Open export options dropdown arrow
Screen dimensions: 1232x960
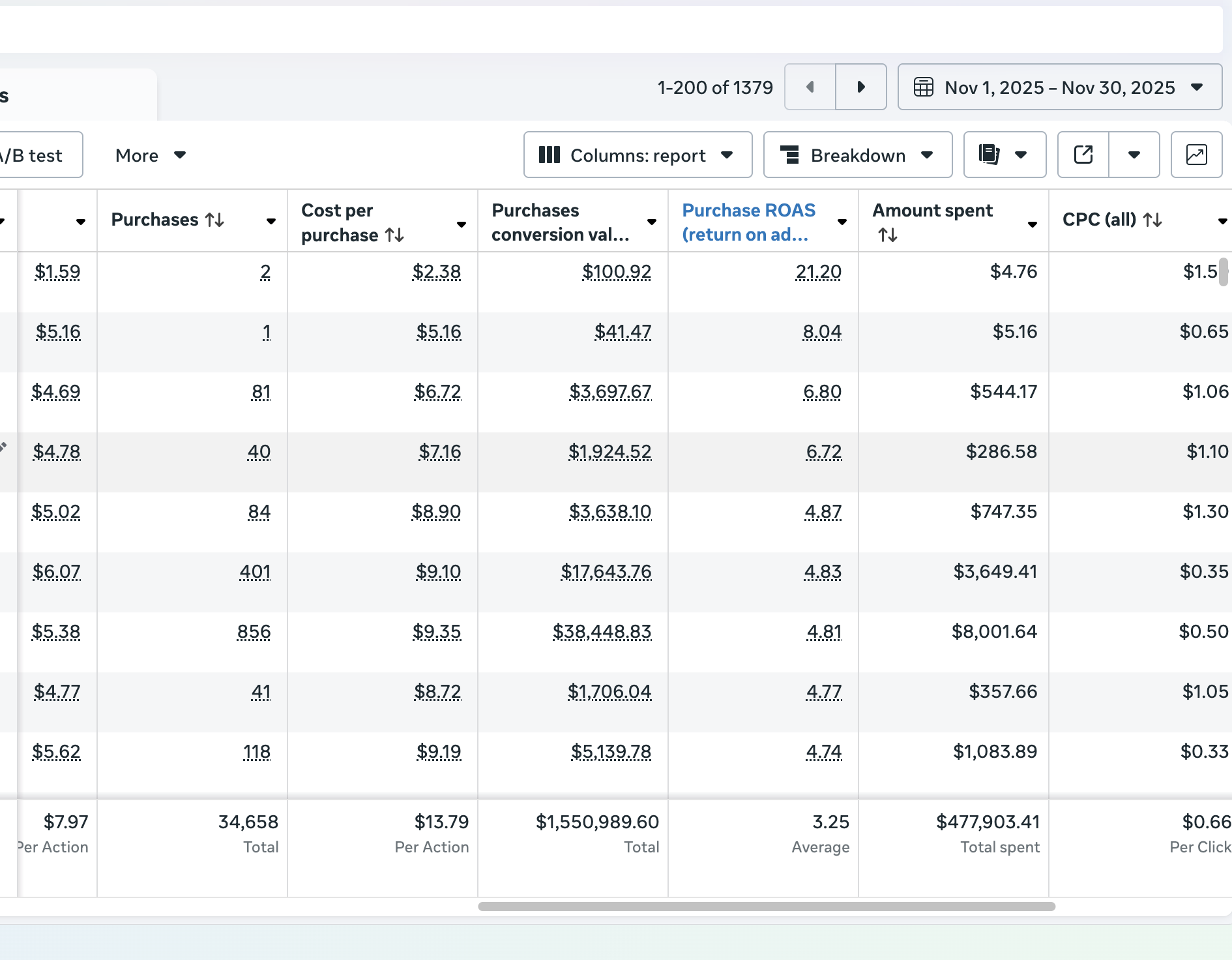pos(1134,155)
